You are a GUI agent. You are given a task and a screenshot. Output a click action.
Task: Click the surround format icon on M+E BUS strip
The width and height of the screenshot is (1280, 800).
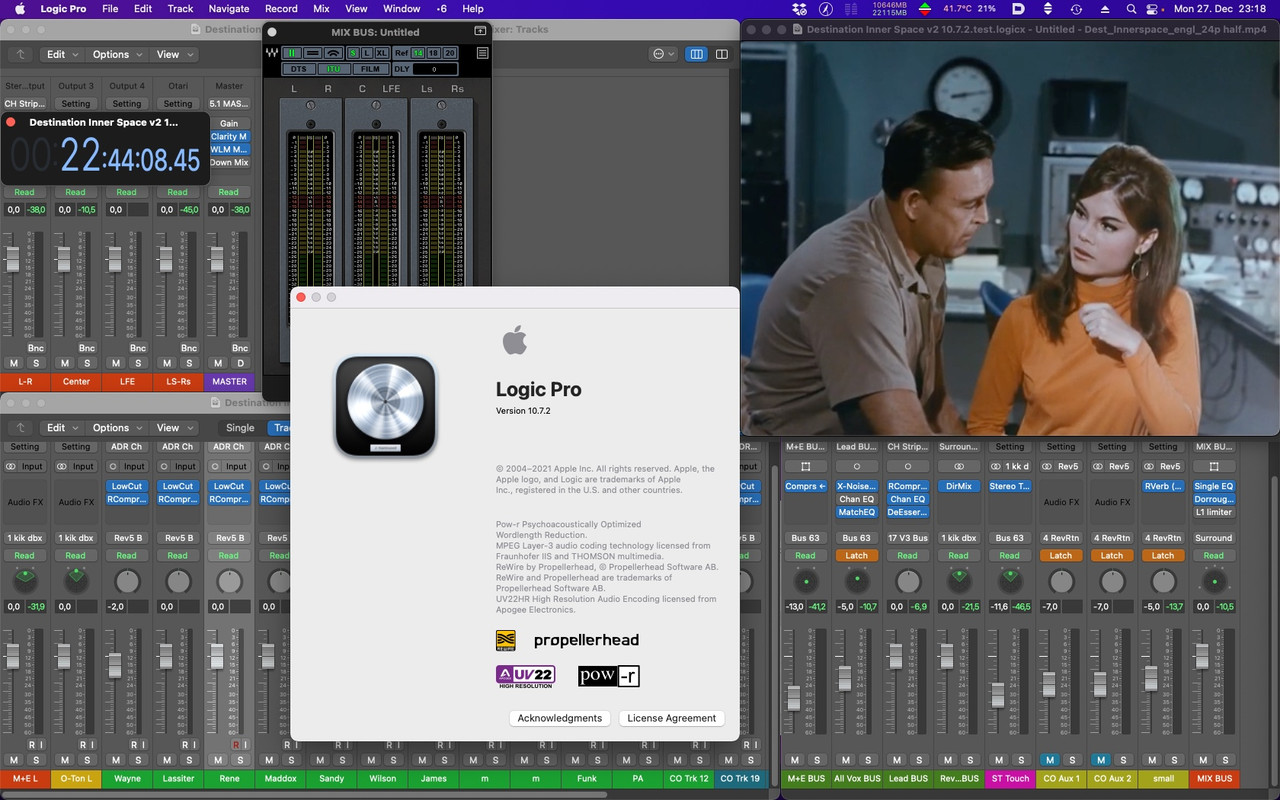pyautogui.click(x=805, y=466)
